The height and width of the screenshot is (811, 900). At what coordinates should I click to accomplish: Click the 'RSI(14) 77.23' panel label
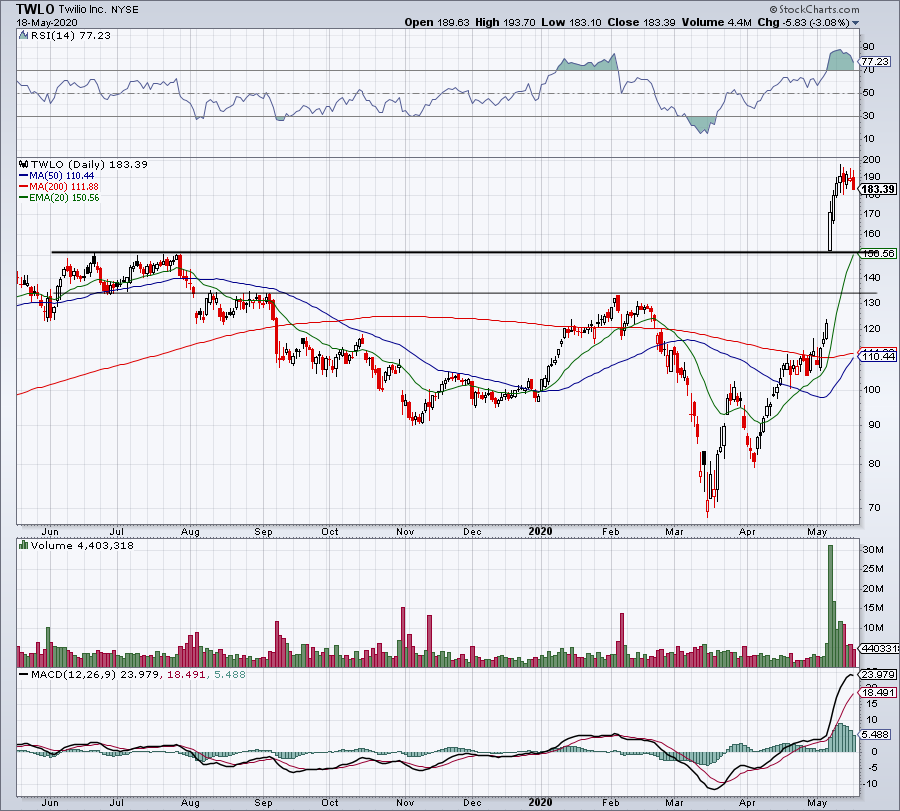71,36
